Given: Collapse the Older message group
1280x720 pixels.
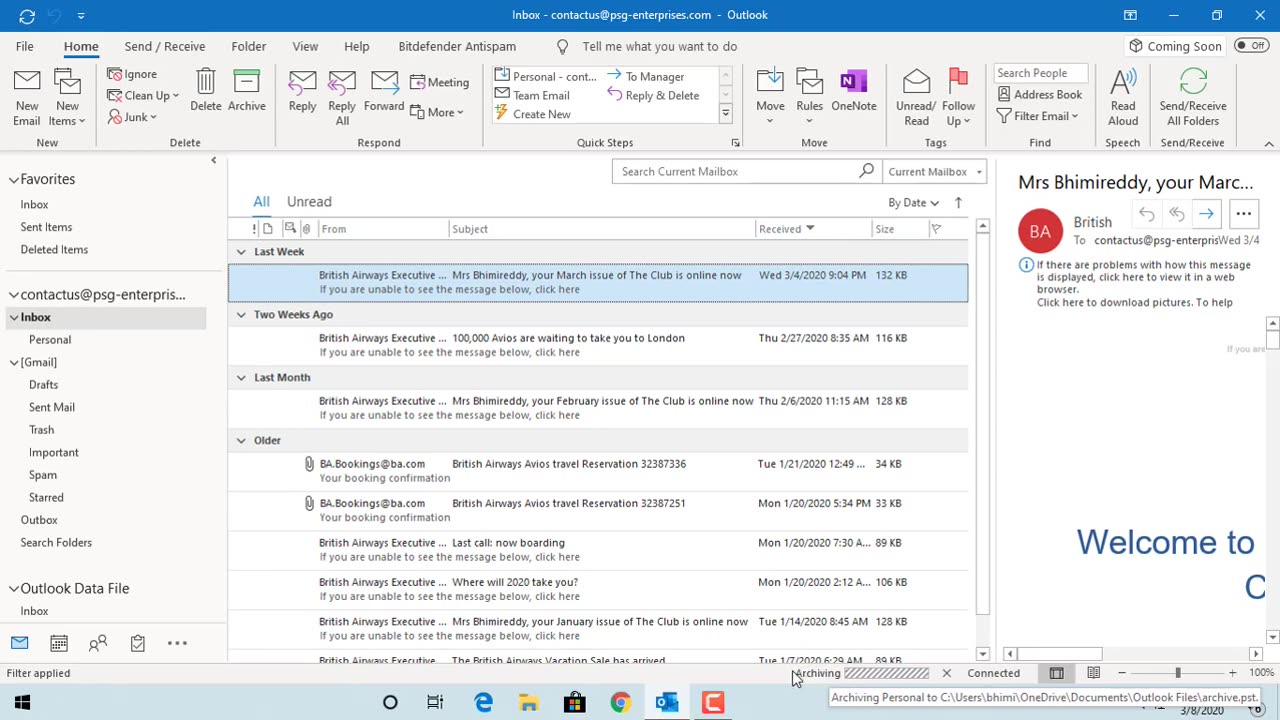Looking at the screenshot, I should point(241,441).
